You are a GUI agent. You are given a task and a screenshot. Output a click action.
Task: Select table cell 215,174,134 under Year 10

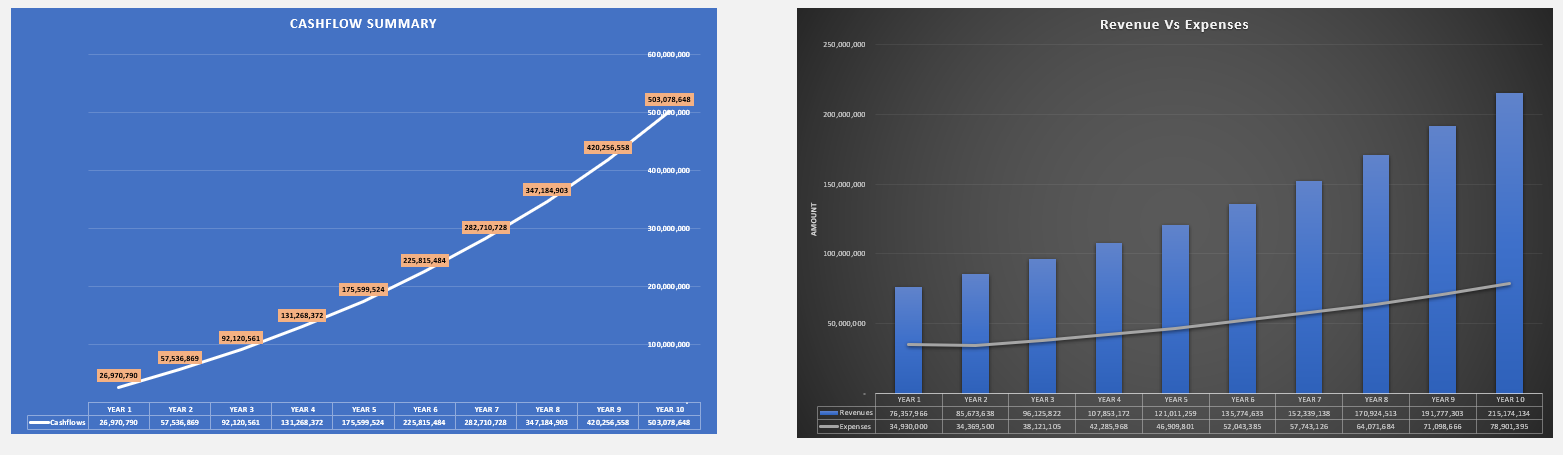pos(1509,412)
